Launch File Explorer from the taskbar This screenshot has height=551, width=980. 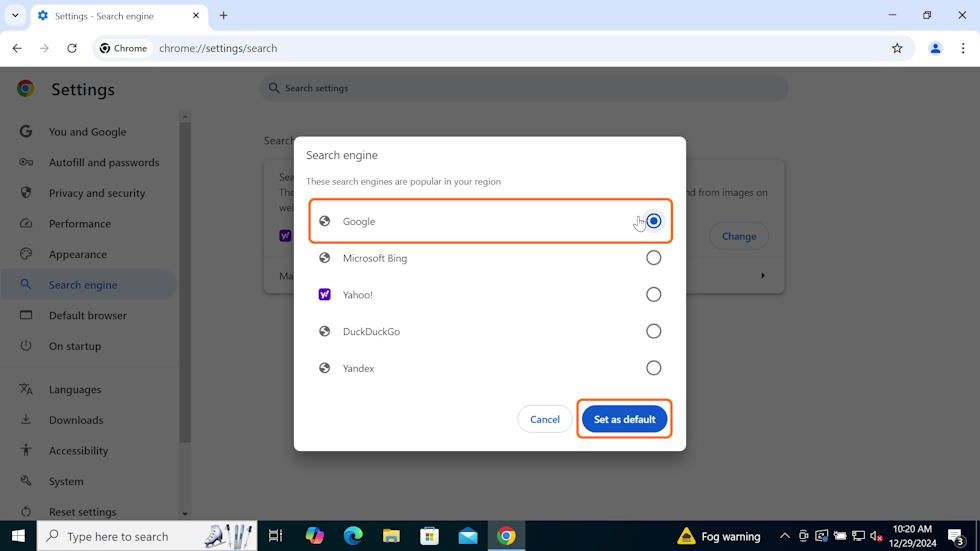tap(391, 536)
